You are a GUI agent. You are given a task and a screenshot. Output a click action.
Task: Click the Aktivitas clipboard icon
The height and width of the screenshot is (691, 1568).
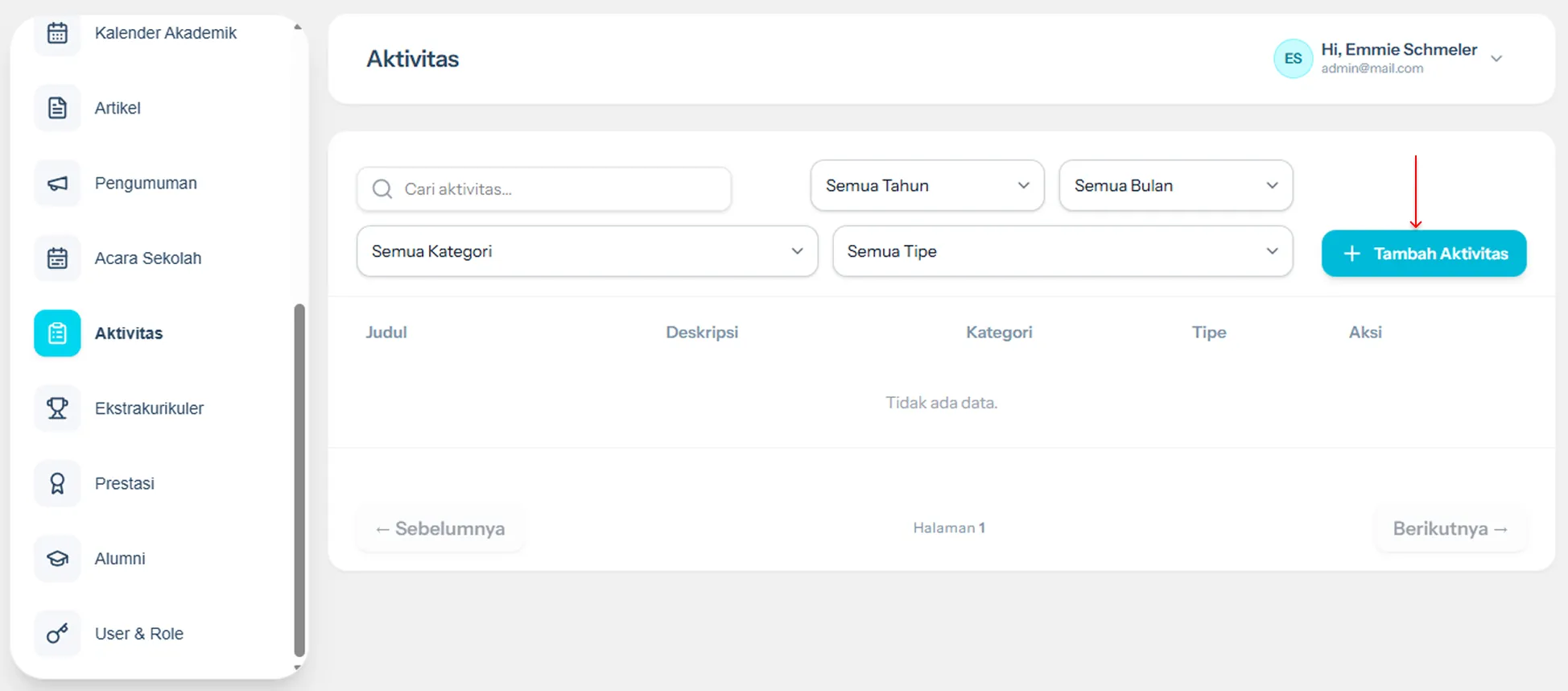click(57, 333)
